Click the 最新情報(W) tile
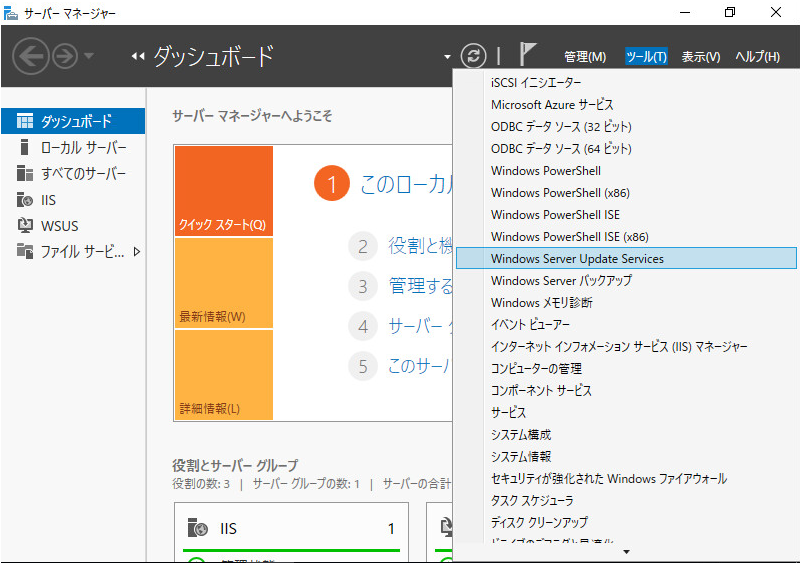The image size is (800, 563). pyautogui.click(x=223, y=283)
